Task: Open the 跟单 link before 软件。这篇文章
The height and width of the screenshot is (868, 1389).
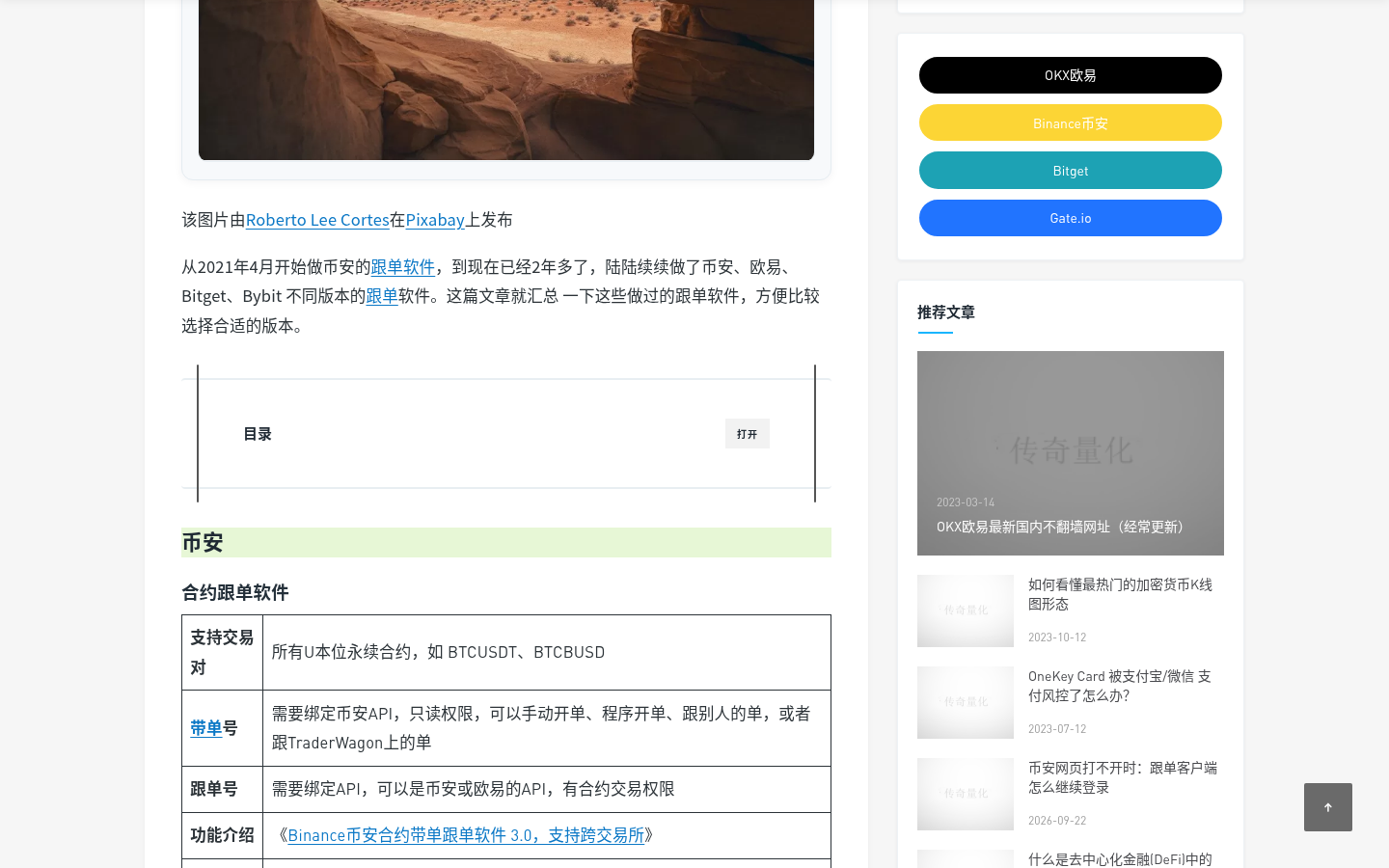Action: coord(382,296)
